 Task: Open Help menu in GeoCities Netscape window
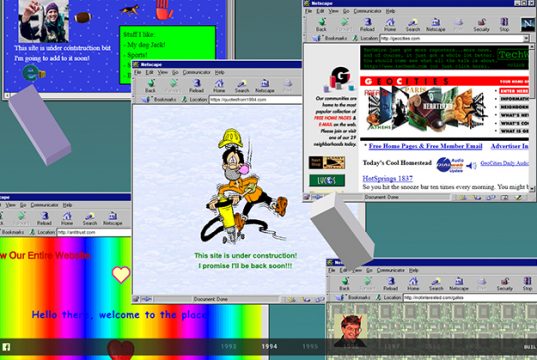pyautogui.click(x=390, y=11)
